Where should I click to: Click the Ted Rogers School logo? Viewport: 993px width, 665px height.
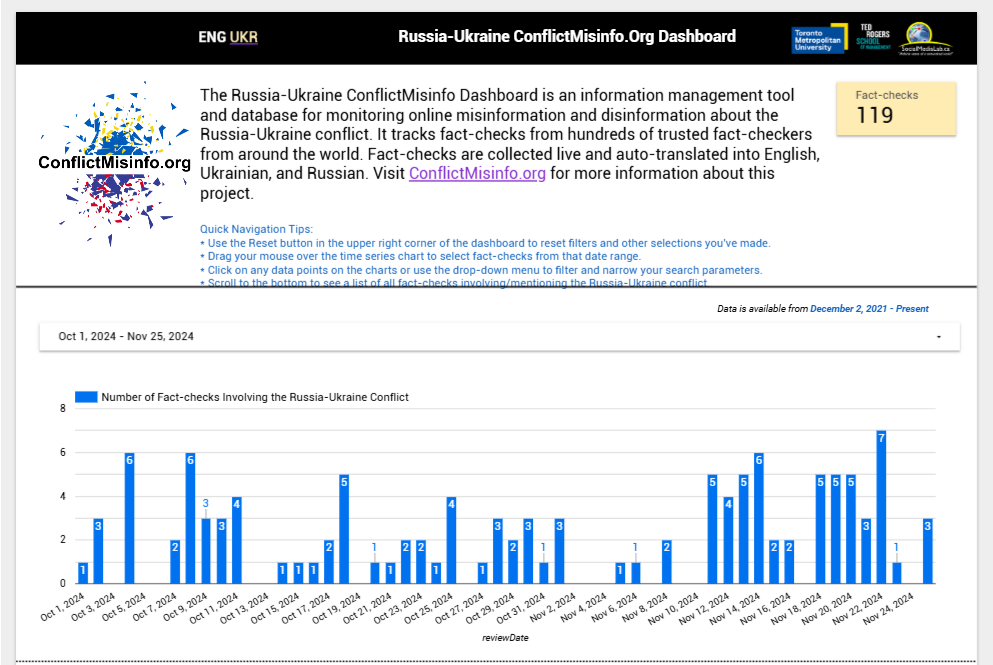(x=873, y=37)
